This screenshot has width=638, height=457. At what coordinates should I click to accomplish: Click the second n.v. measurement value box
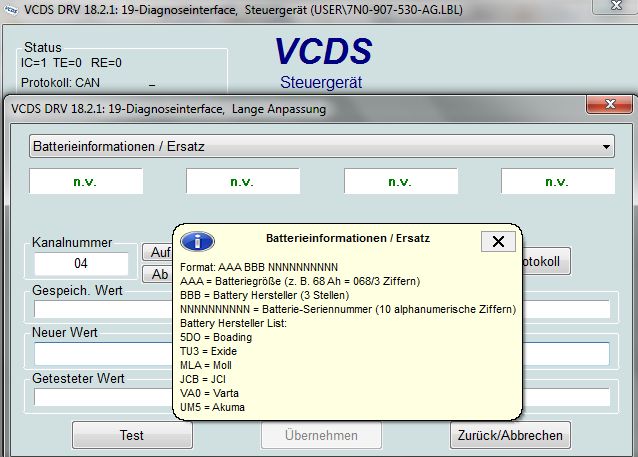pyautogui.click(x=243, y=181)
